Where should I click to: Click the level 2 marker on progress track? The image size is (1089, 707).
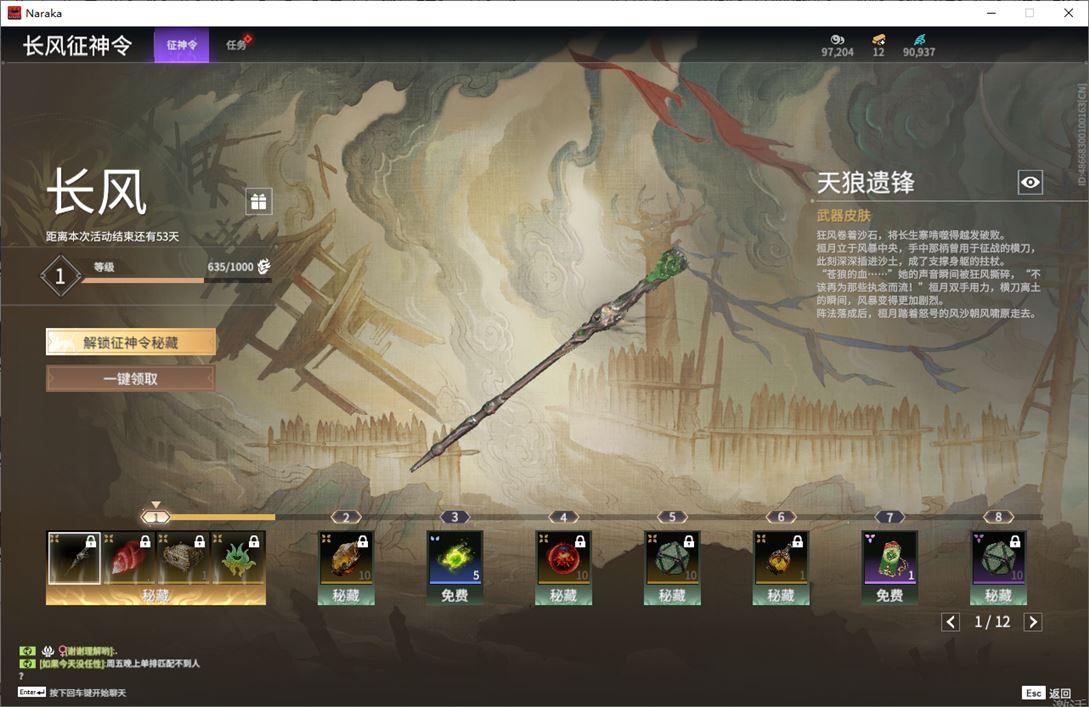[x=346, y=517]
